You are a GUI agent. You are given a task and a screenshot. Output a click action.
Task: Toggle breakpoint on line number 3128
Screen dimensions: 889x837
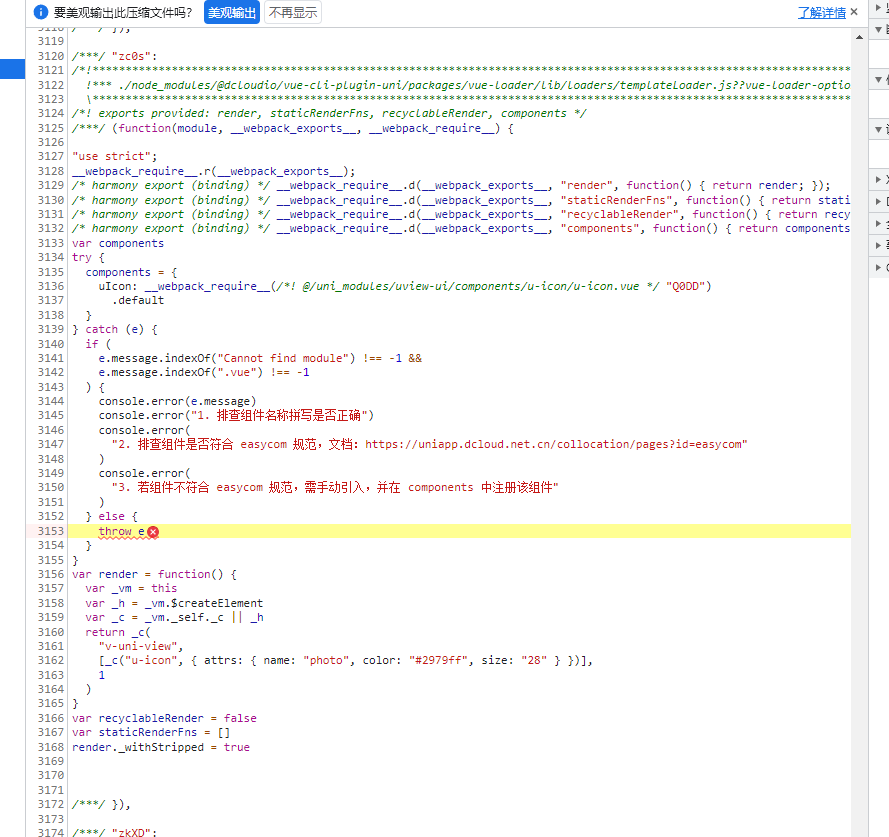tap(48, 171)
